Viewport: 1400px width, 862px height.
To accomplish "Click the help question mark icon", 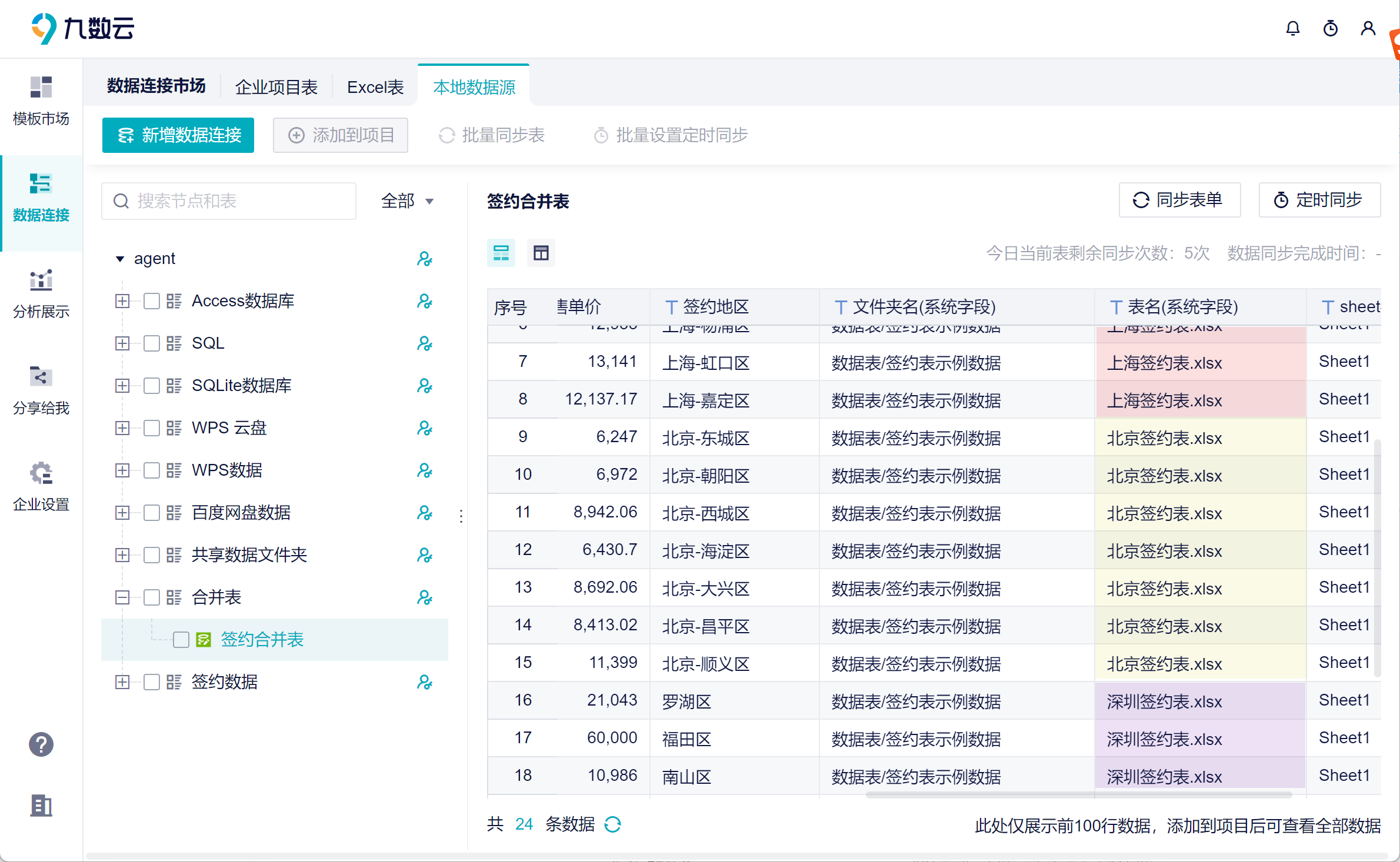I will click(41, 744).
